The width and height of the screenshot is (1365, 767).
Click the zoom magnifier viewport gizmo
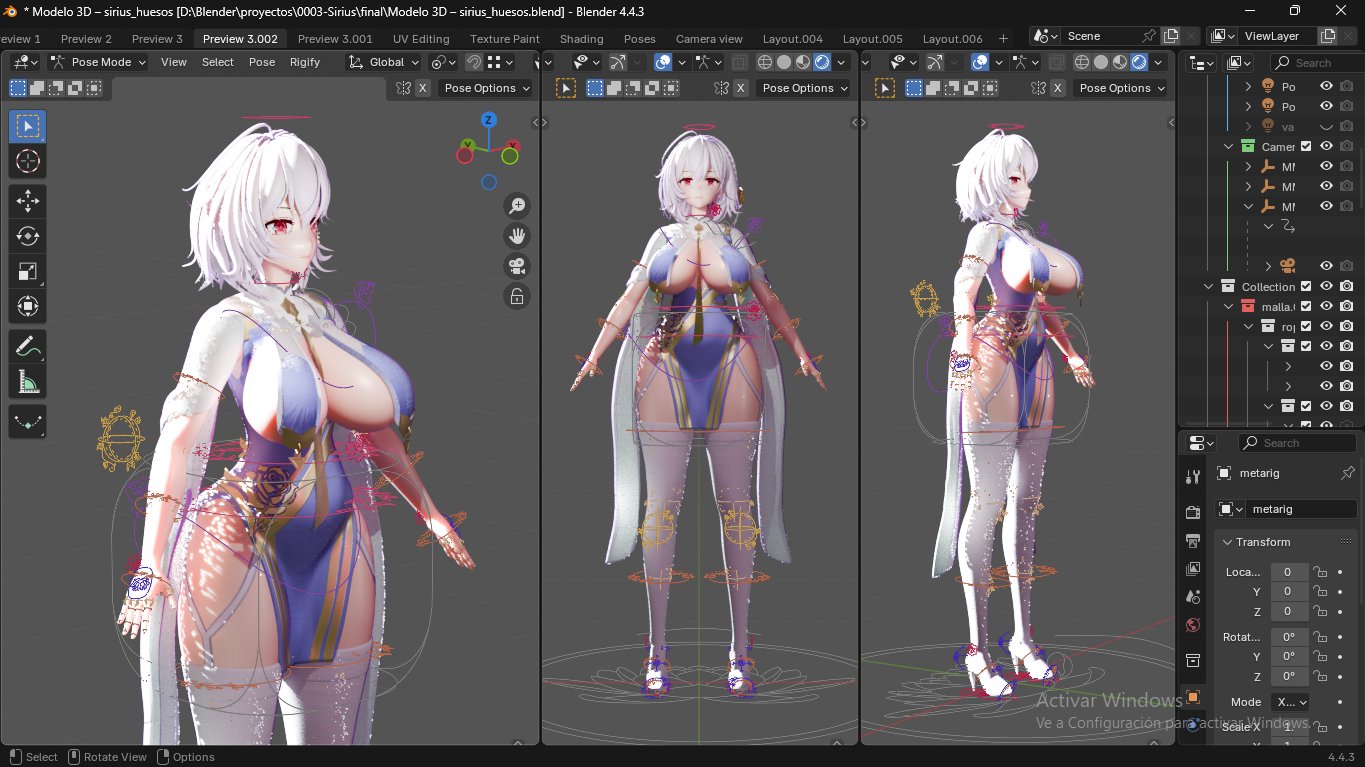tap(517, 206)
